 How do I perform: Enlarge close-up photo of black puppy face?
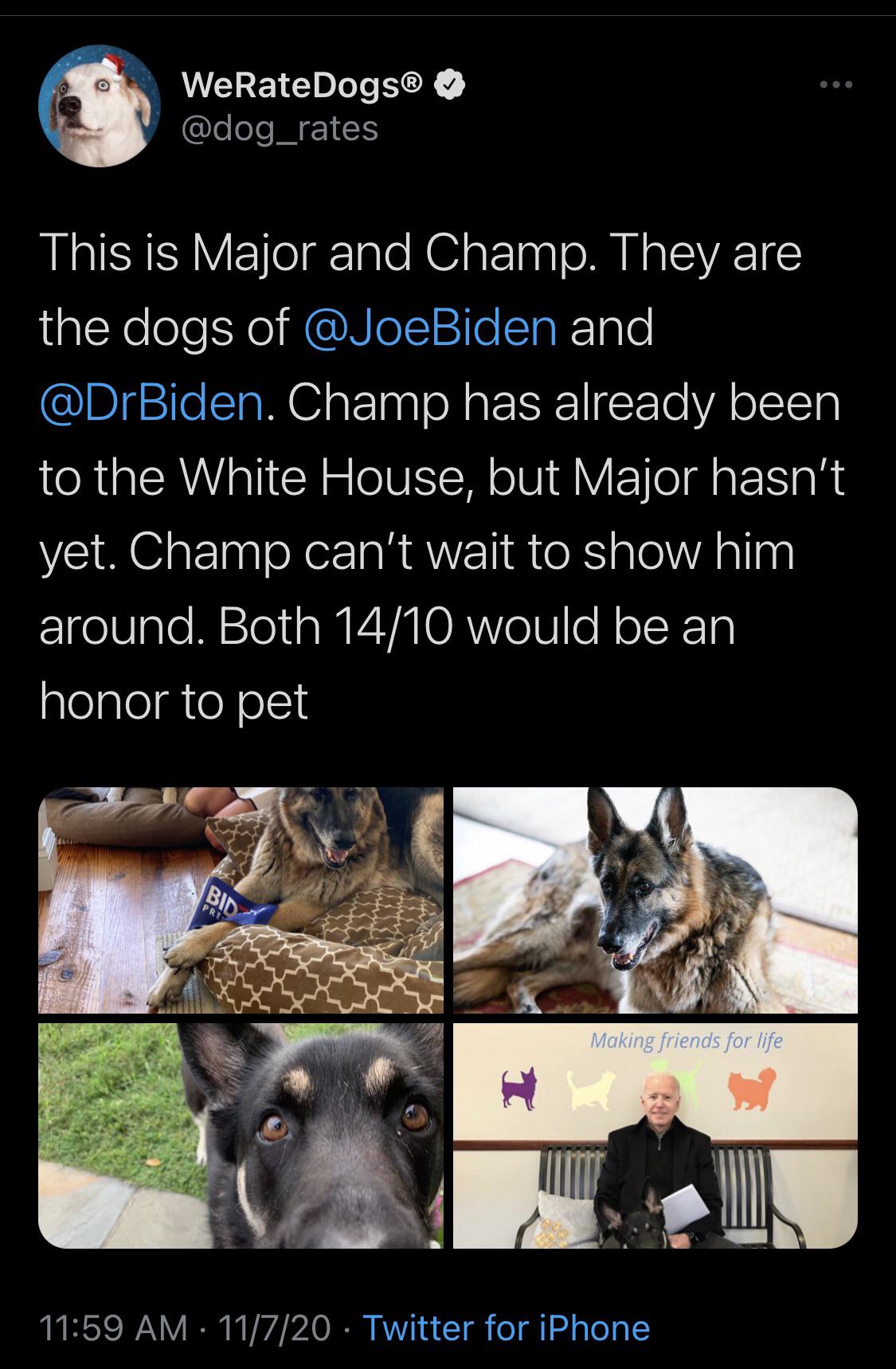click(241, 1136)
